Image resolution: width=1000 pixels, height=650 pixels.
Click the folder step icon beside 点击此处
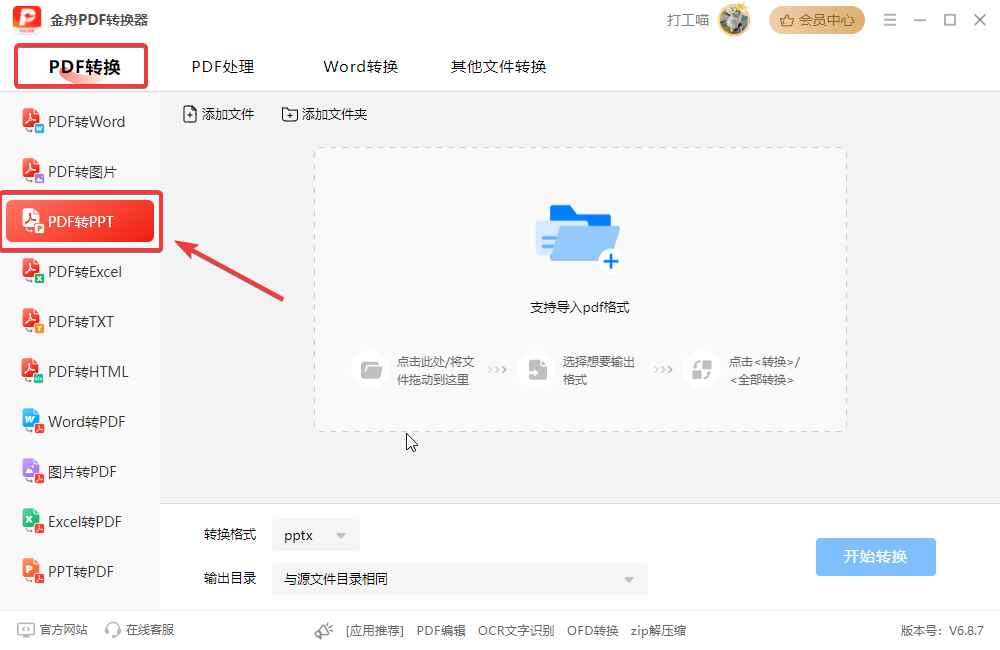pyautogui.click(x=371, y=370)
